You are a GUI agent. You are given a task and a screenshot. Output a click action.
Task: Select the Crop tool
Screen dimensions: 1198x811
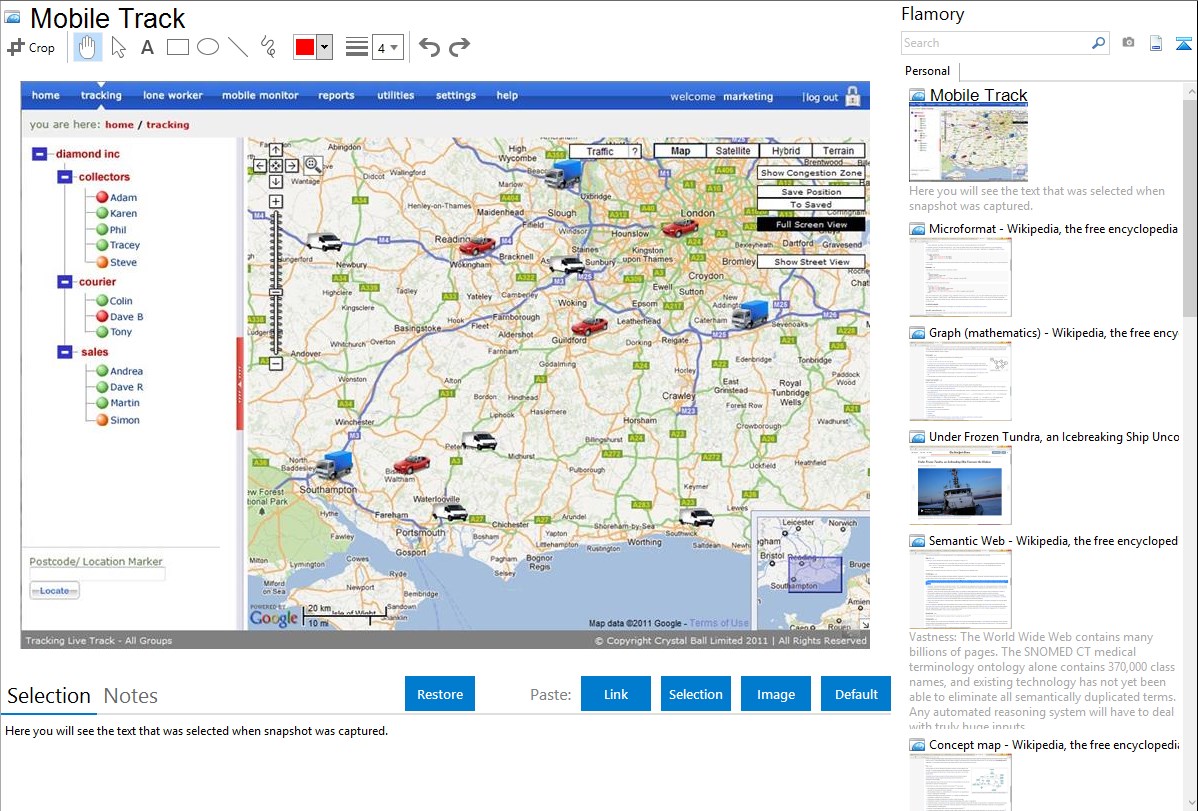[x=31, y=47]
